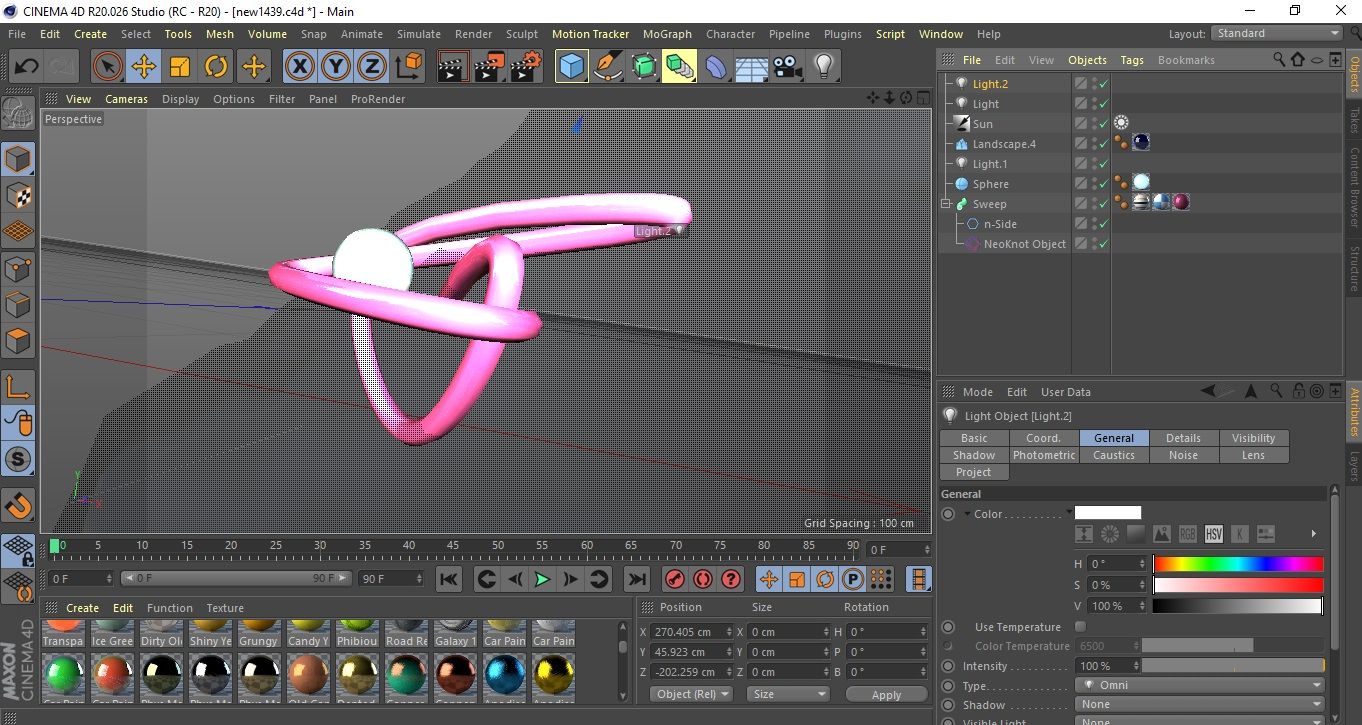Toggle visibility dots for Landscape.4
This screenshot has height=725, width=1362.
point(1093,144)
